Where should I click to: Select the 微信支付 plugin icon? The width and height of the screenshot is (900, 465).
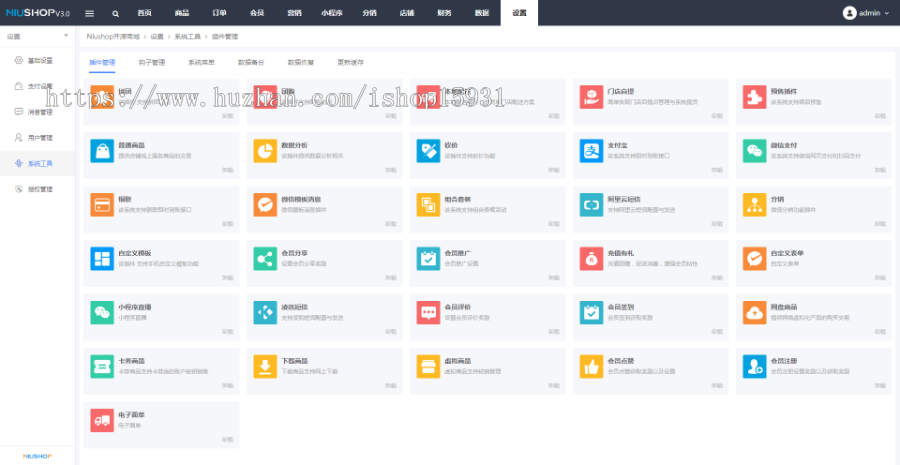click(x=754, y=150)
